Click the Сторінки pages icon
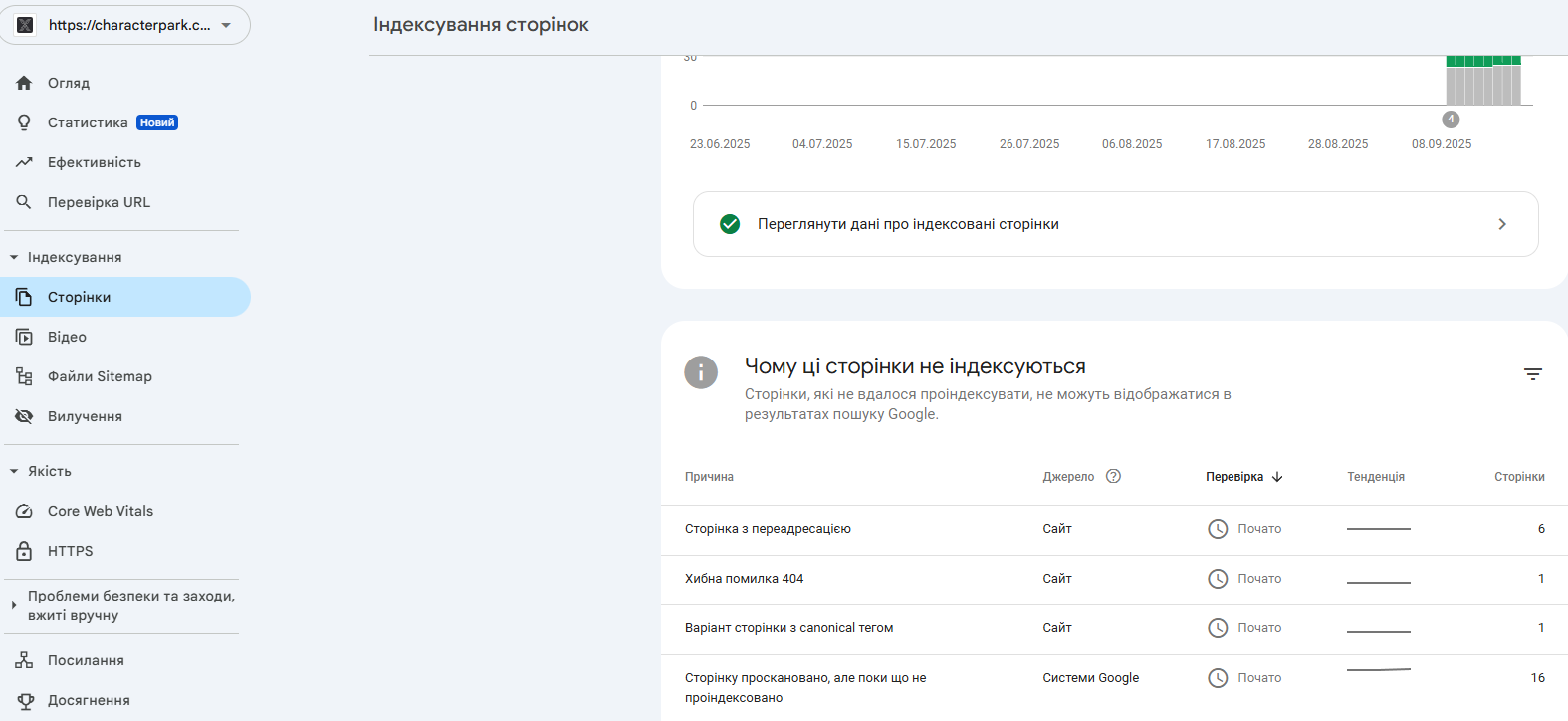The height and width of the screenshot is (721, 1568). pyautogui.click(x=24, y=297)
